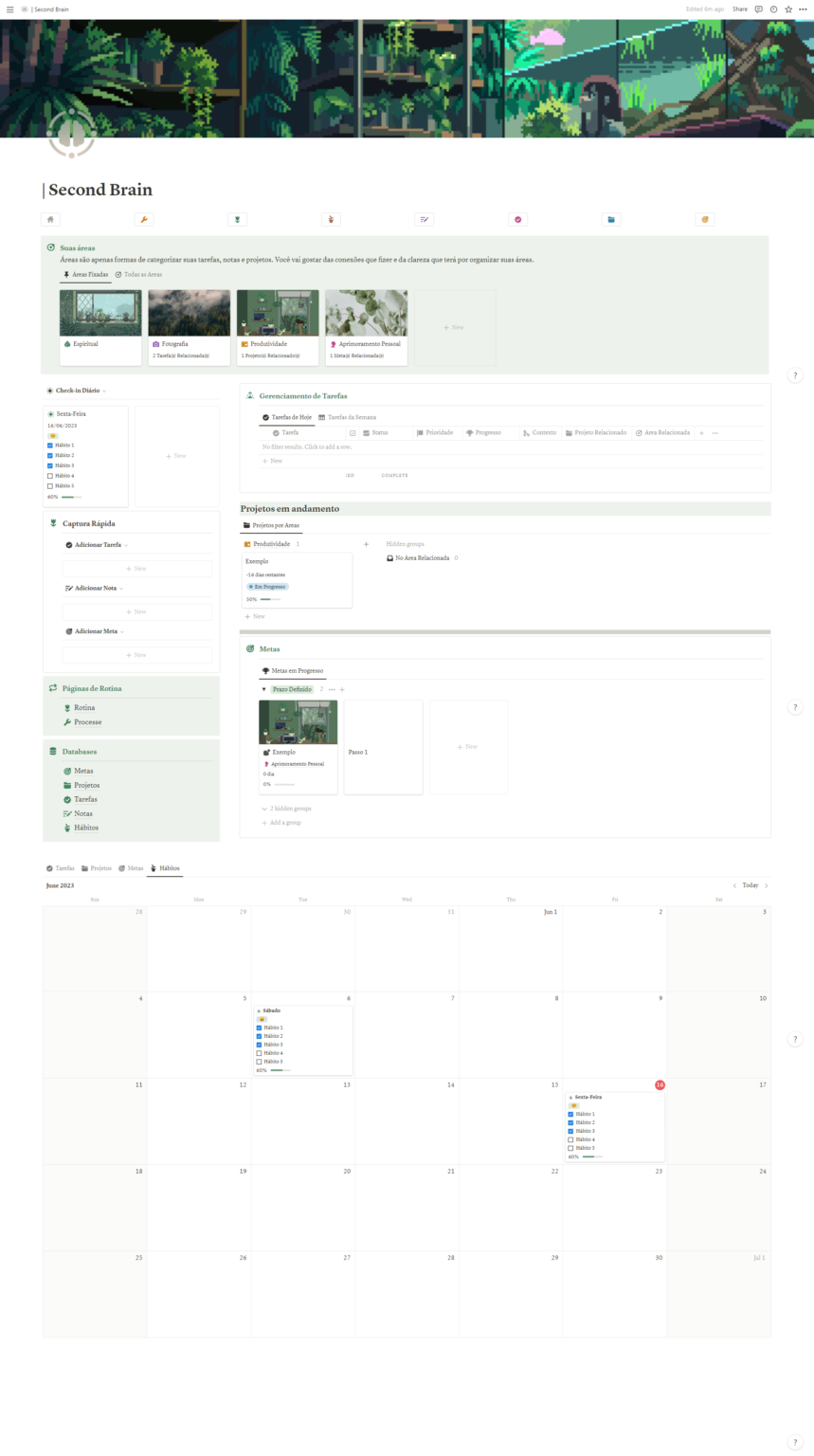Uncheck Hábito 2 in June 16 calendar card
This screenshot has height=1456, width=814.
(570, 1122)
